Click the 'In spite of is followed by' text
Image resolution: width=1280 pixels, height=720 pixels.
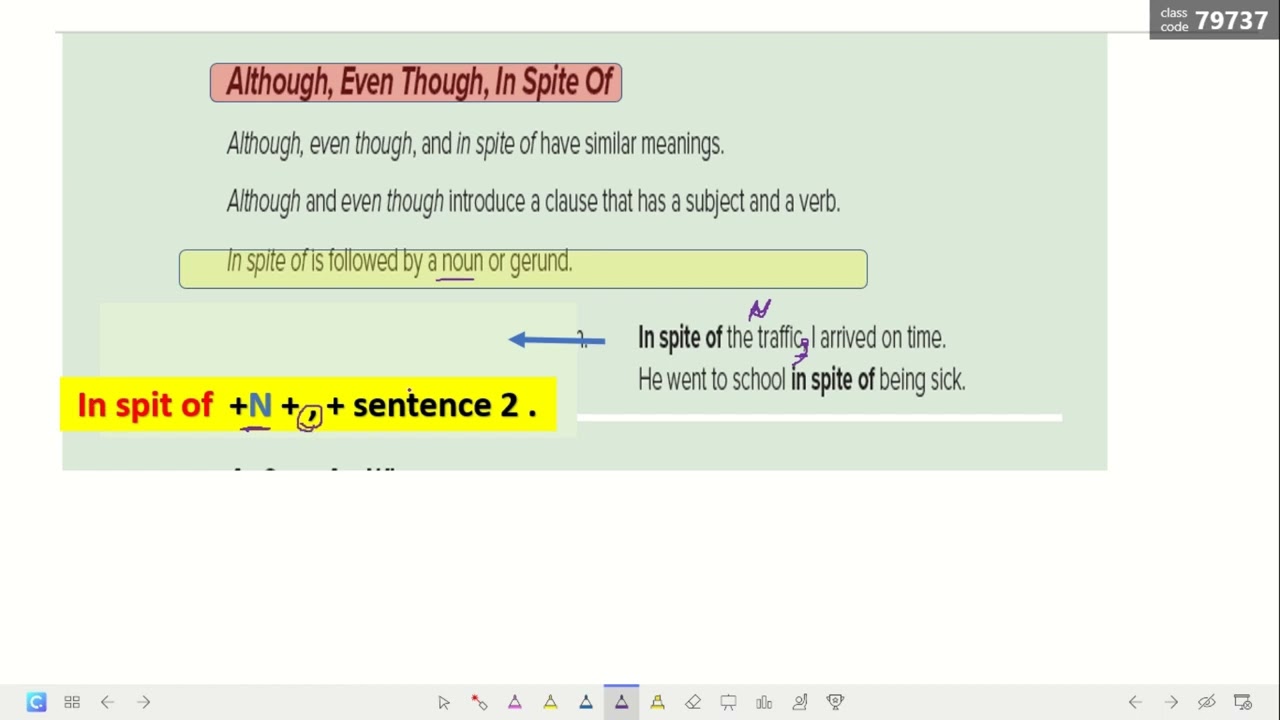[x=400, y=262]
